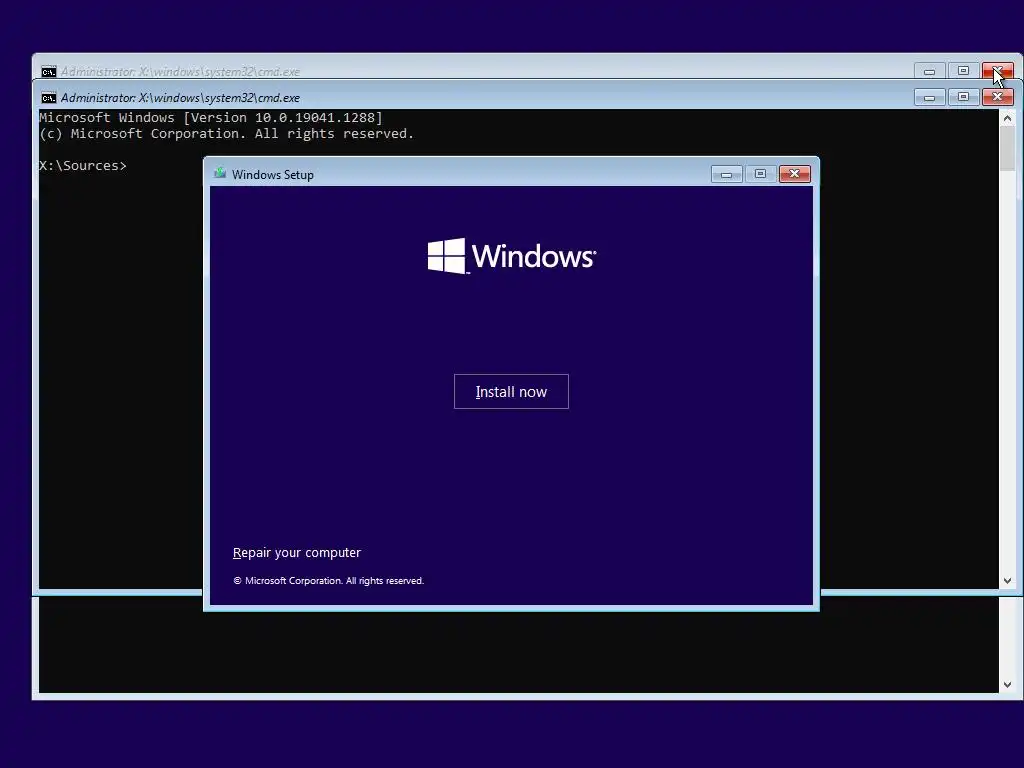Close the front cmd.exe window
Image resolution: width=1024 pixels, height=768 pixels.
tap(997, 97)
